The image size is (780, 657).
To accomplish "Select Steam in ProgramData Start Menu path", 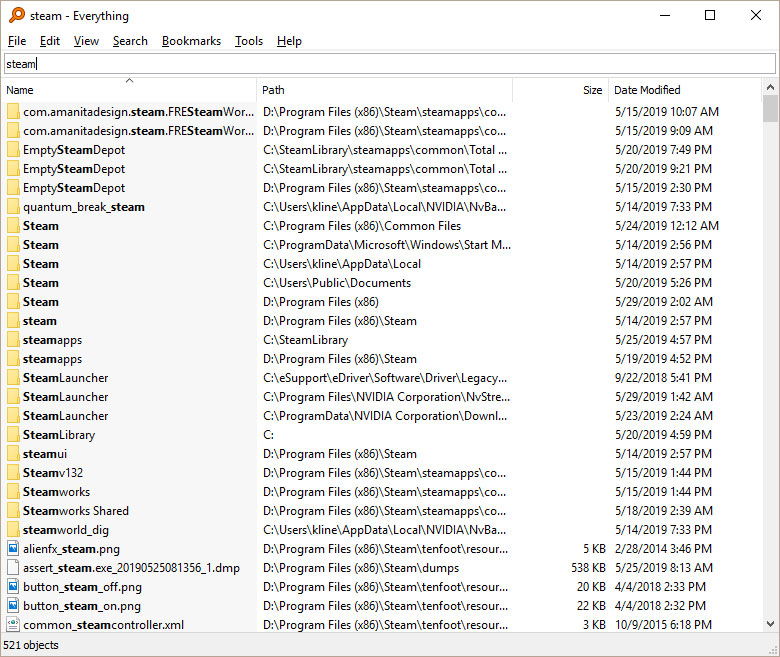I will 40,245.
